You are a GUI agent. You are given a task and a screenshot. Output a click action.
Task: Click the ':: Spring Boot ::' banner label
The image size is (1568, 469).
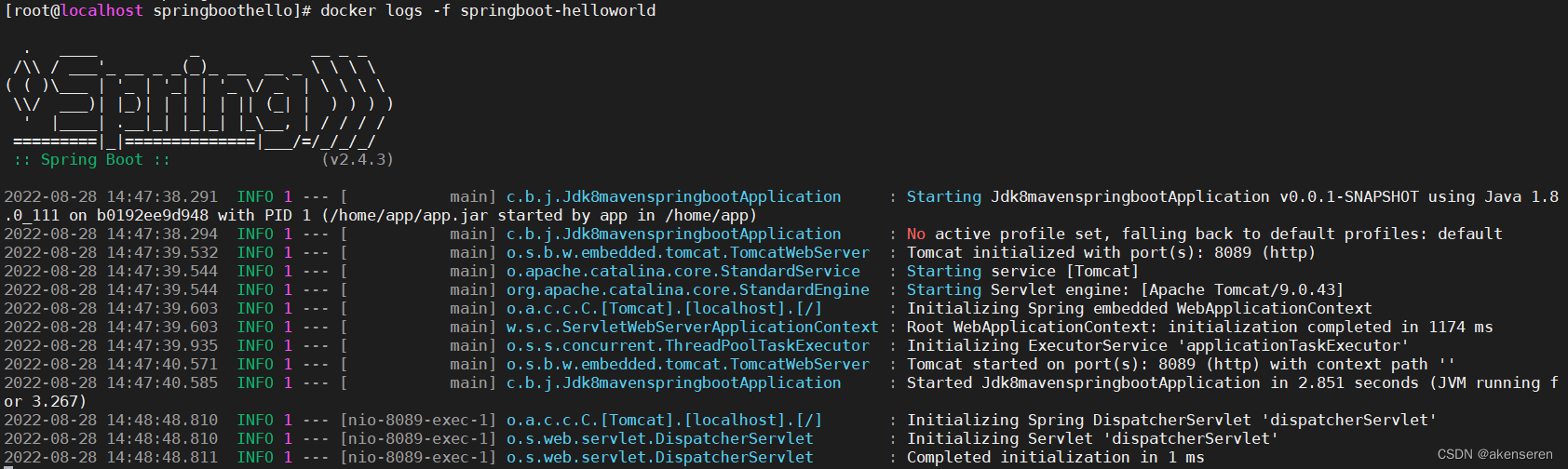coord(92,160)
